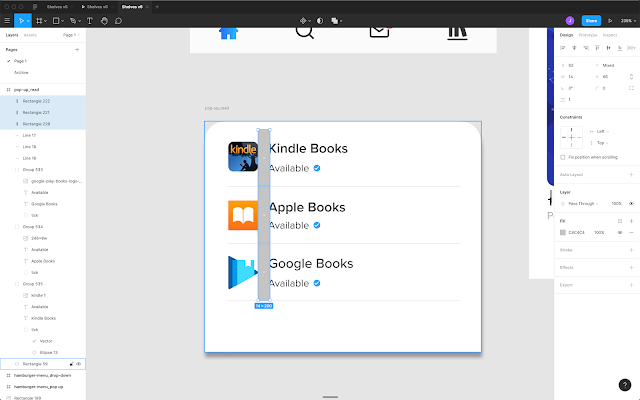Switch to the first Shelves v6 tab

click(x=57, y=7)
